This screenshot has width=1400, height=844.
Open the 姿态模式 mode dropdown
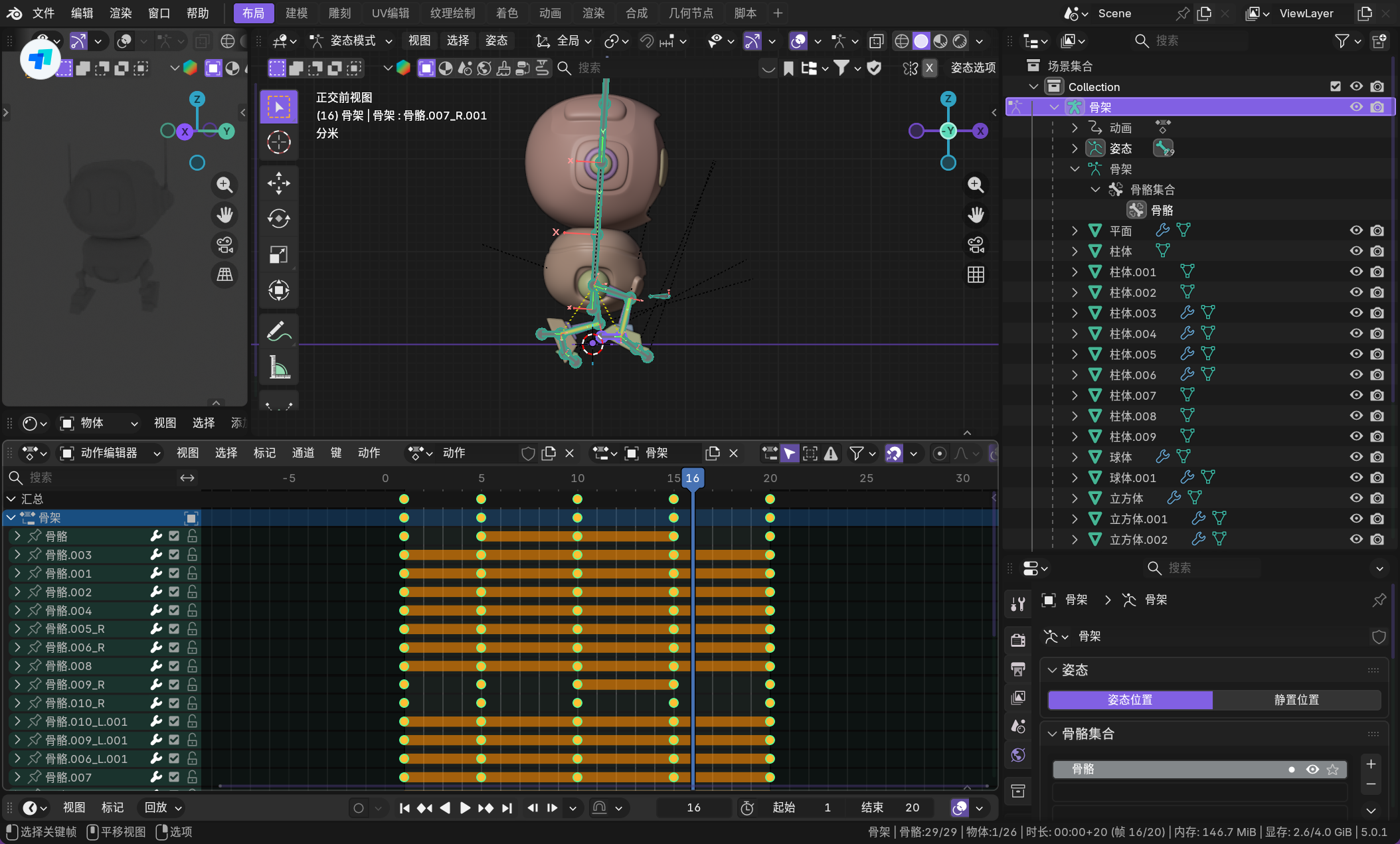click(x=352, y=41)
